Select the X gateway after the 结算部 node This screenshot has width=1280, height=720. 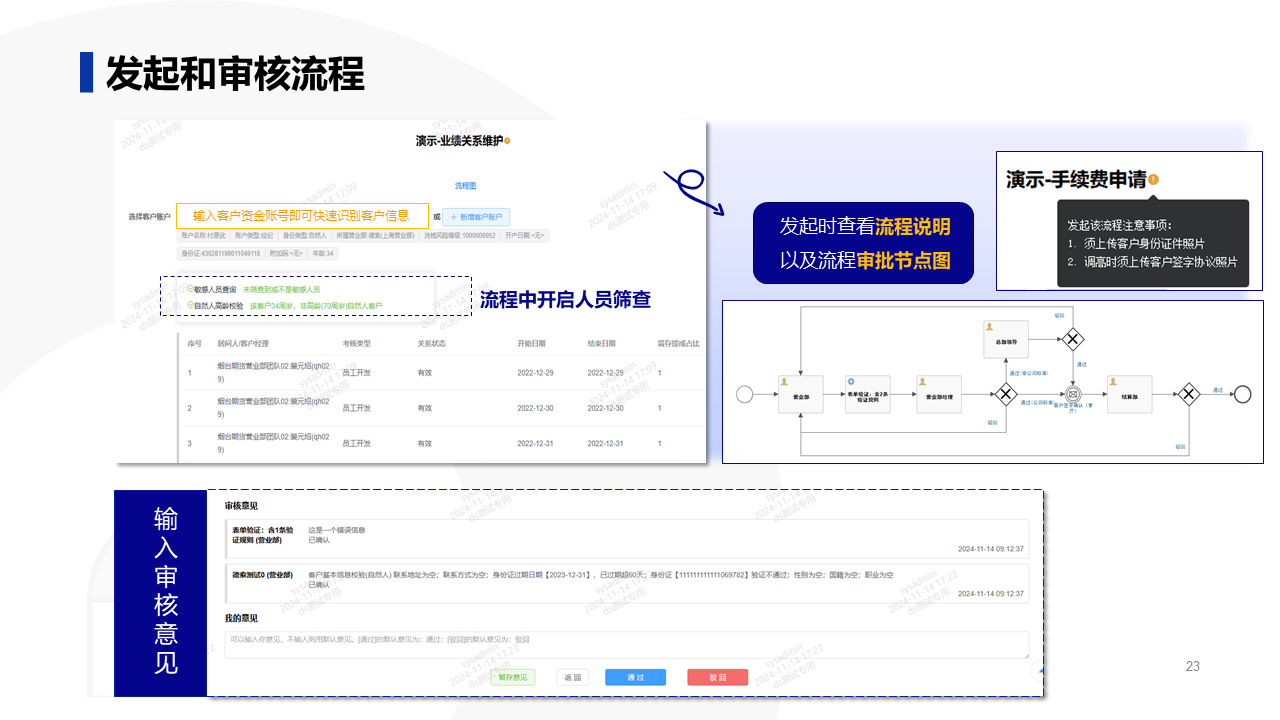click(x=1188, y=394)
